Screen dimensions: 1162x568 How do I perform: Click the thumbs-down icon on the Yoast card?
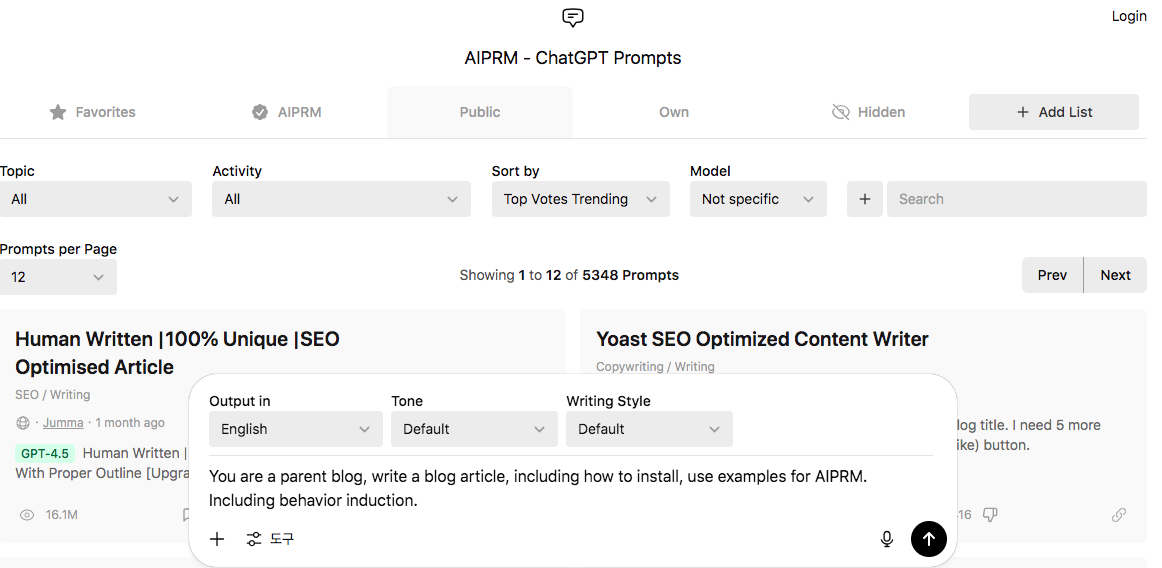coord(989,514)
